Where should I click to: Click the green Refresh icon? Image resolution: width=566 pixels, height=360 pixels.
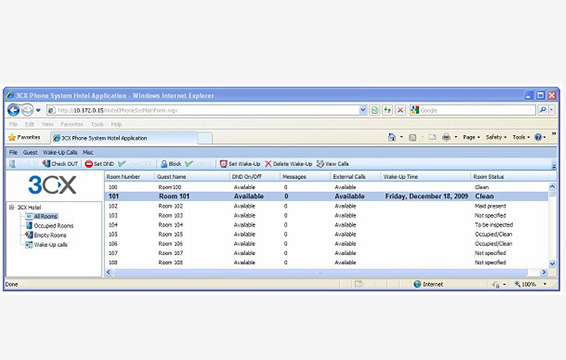[387, 110]
